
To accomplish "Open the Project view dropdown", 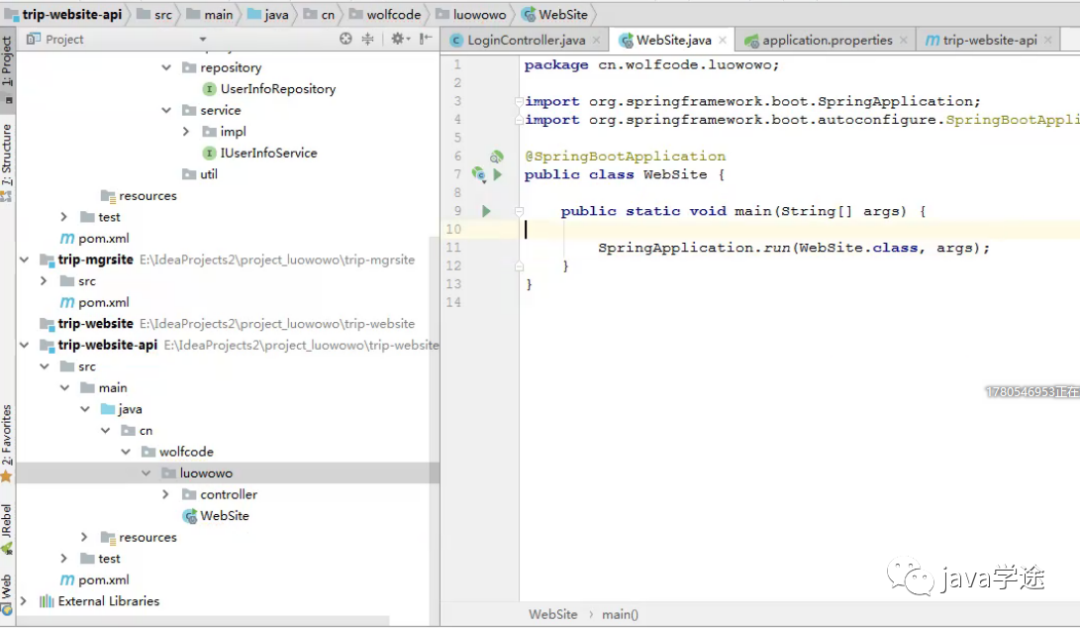I will pyautogui.click(x=203, y=40).
